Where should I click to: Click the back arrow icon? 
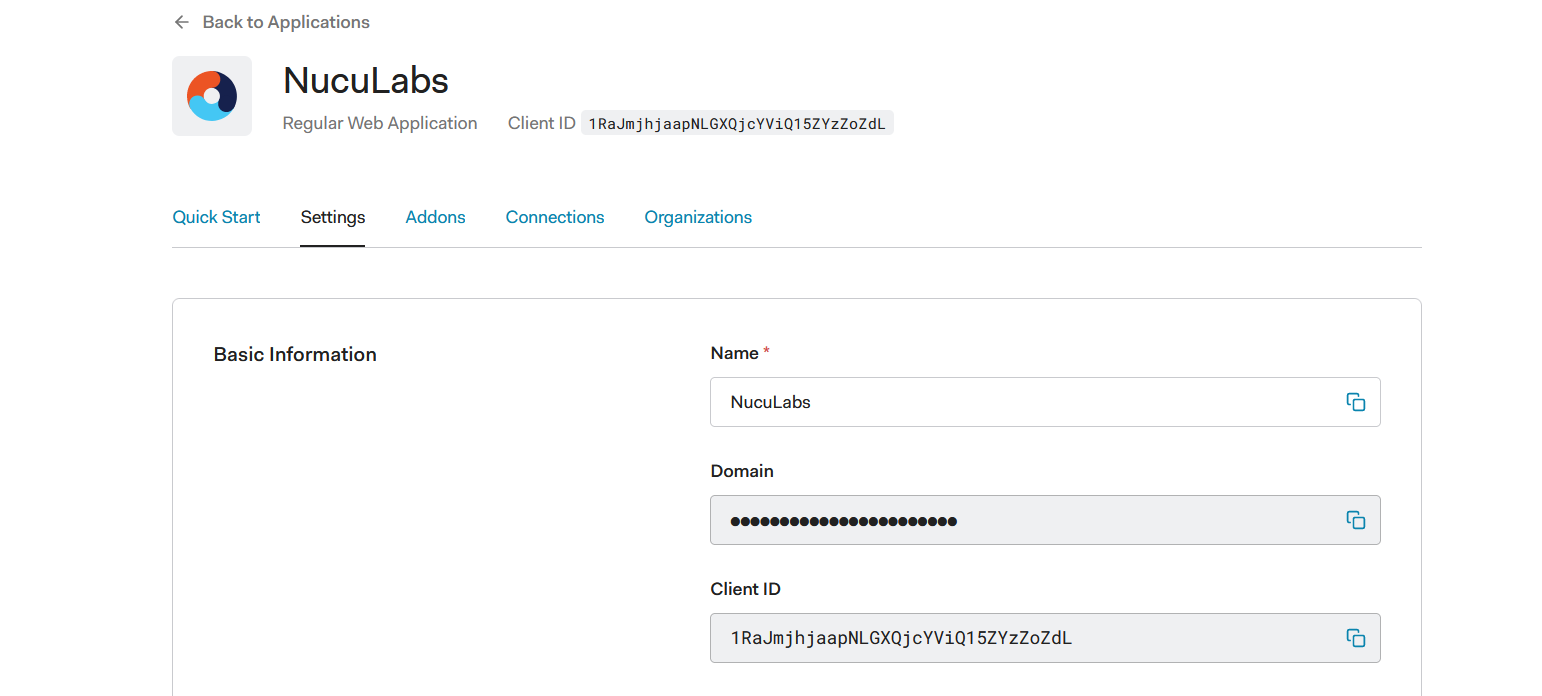point(181,22)
